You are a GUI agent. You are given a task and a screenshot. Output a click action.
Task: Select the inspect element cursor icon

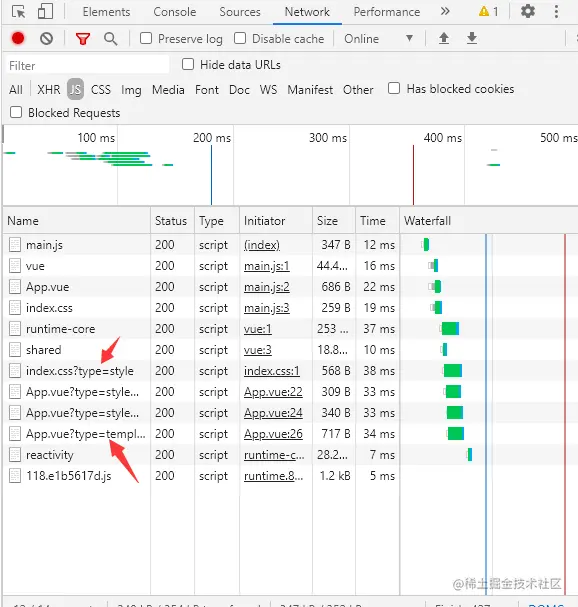[18, 12]
